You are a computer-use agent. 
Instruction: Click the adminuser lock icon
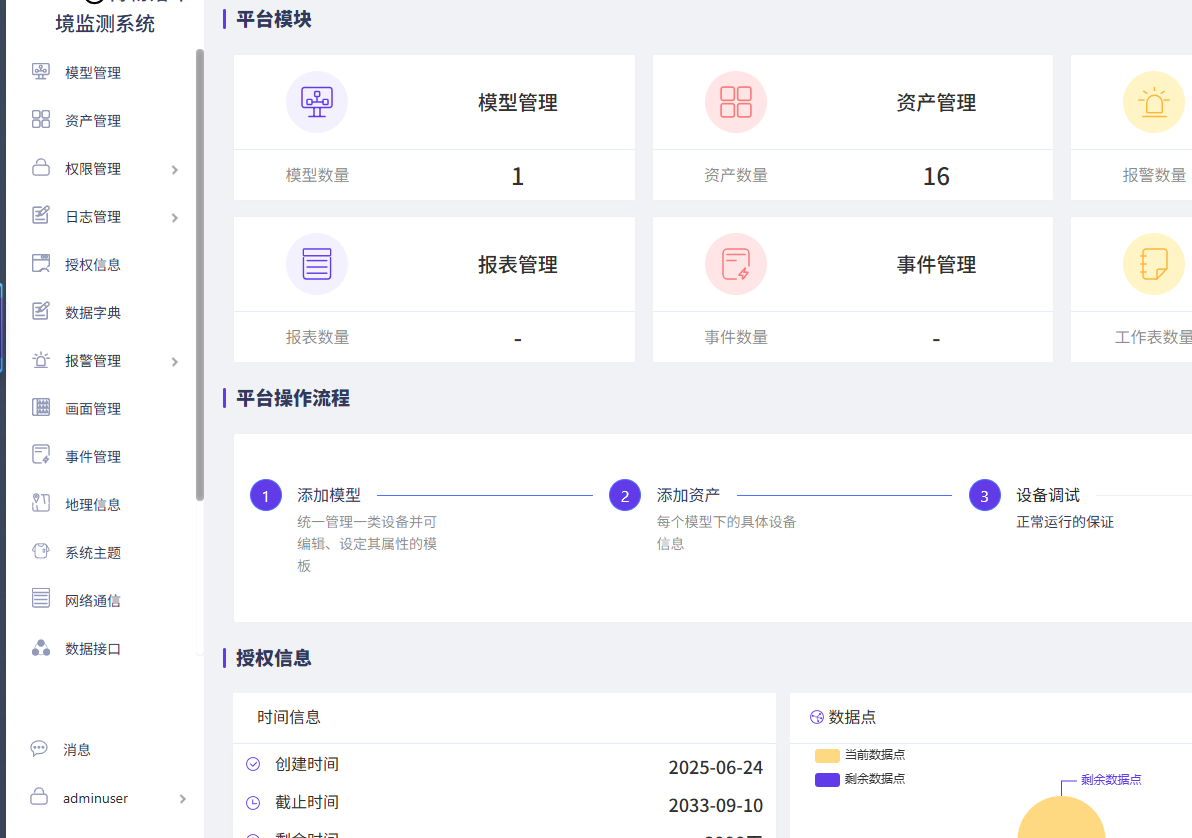coord(39,796)
